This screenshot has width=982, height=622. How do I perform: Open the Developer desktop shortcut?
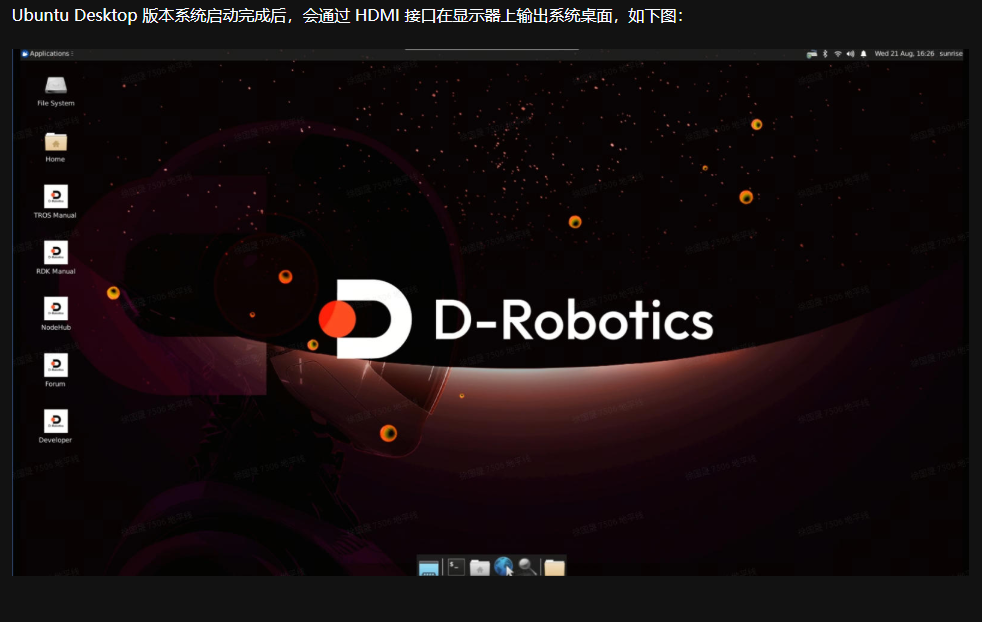pyautogui.click(x=55, y=421)
